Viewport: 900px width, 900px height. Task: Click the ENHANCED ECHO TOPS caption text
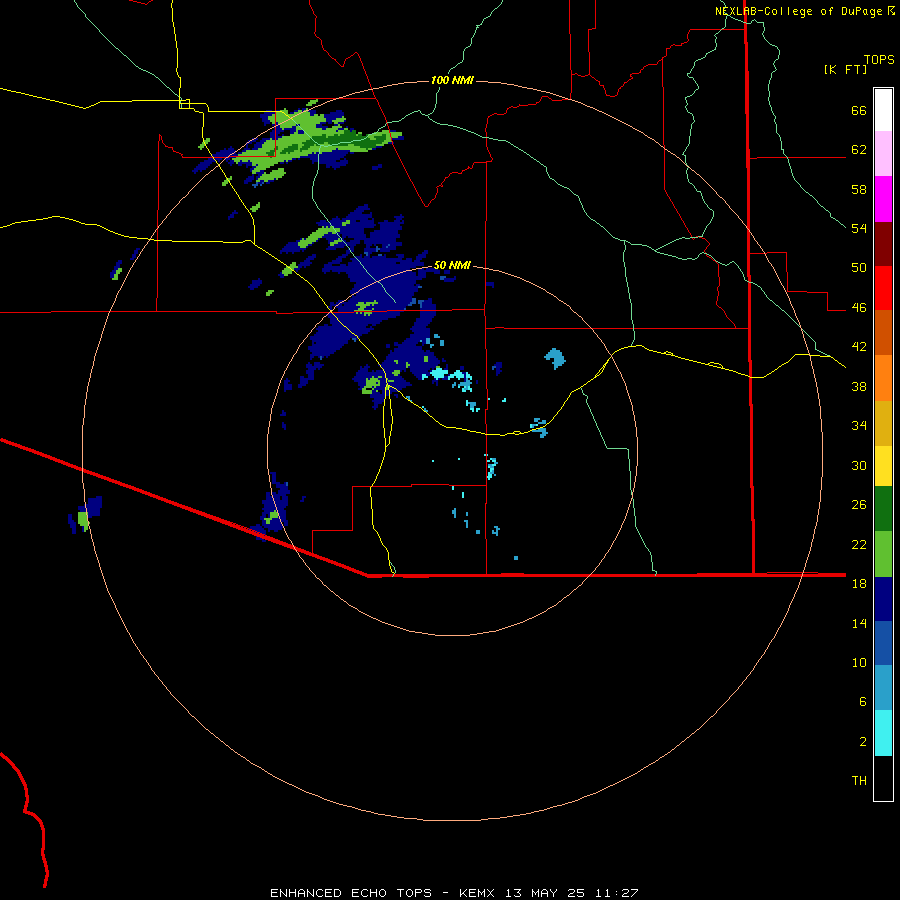coord(351,893)
